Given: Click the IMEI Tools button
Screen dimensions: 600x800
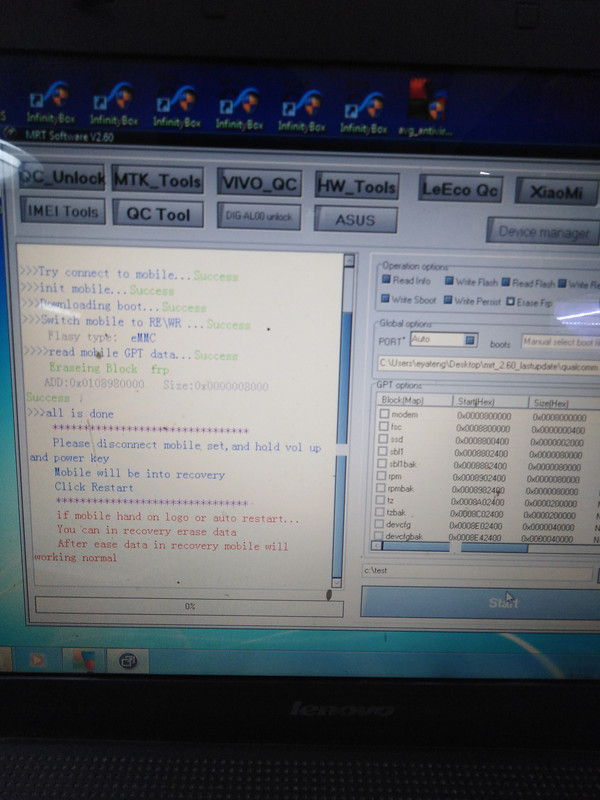Looking at the screenshot, I should point(63,211).
